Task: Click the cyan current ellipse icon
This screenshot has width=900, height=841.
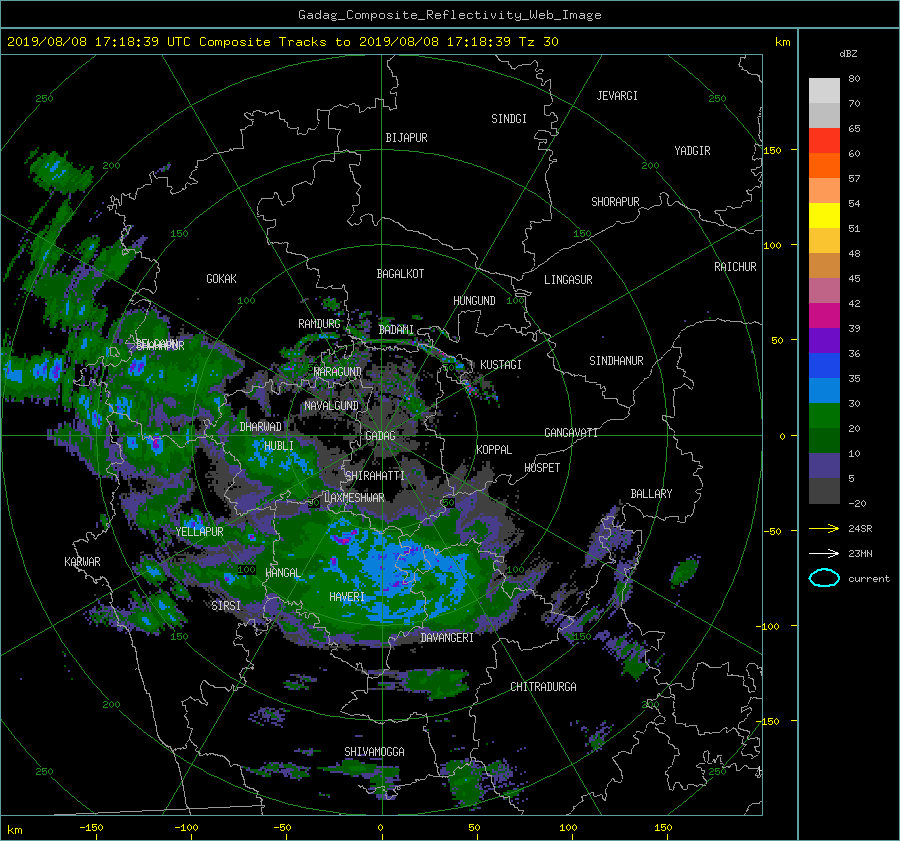Action: point(824,578)
